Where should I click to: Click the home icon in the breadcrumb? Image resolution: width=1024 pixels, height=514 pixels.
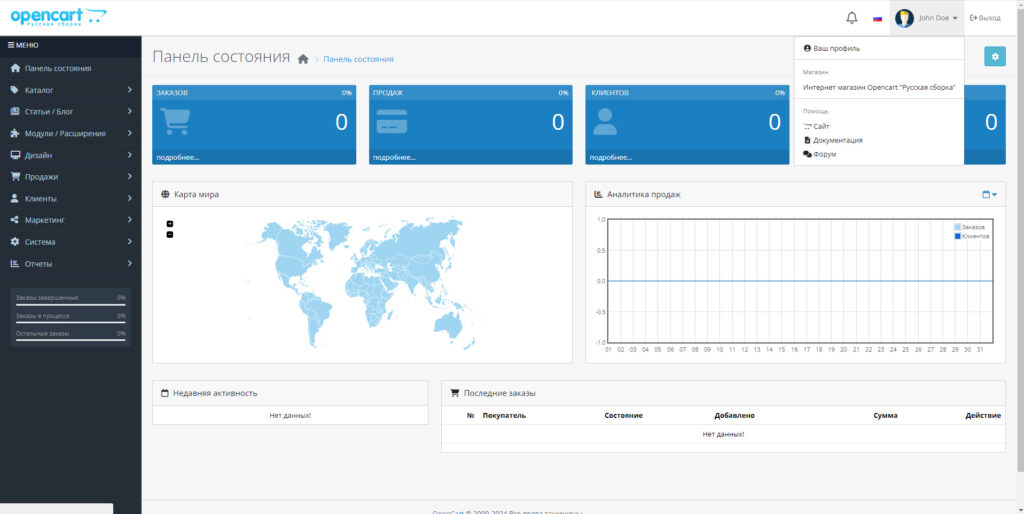tap(303, 59)
